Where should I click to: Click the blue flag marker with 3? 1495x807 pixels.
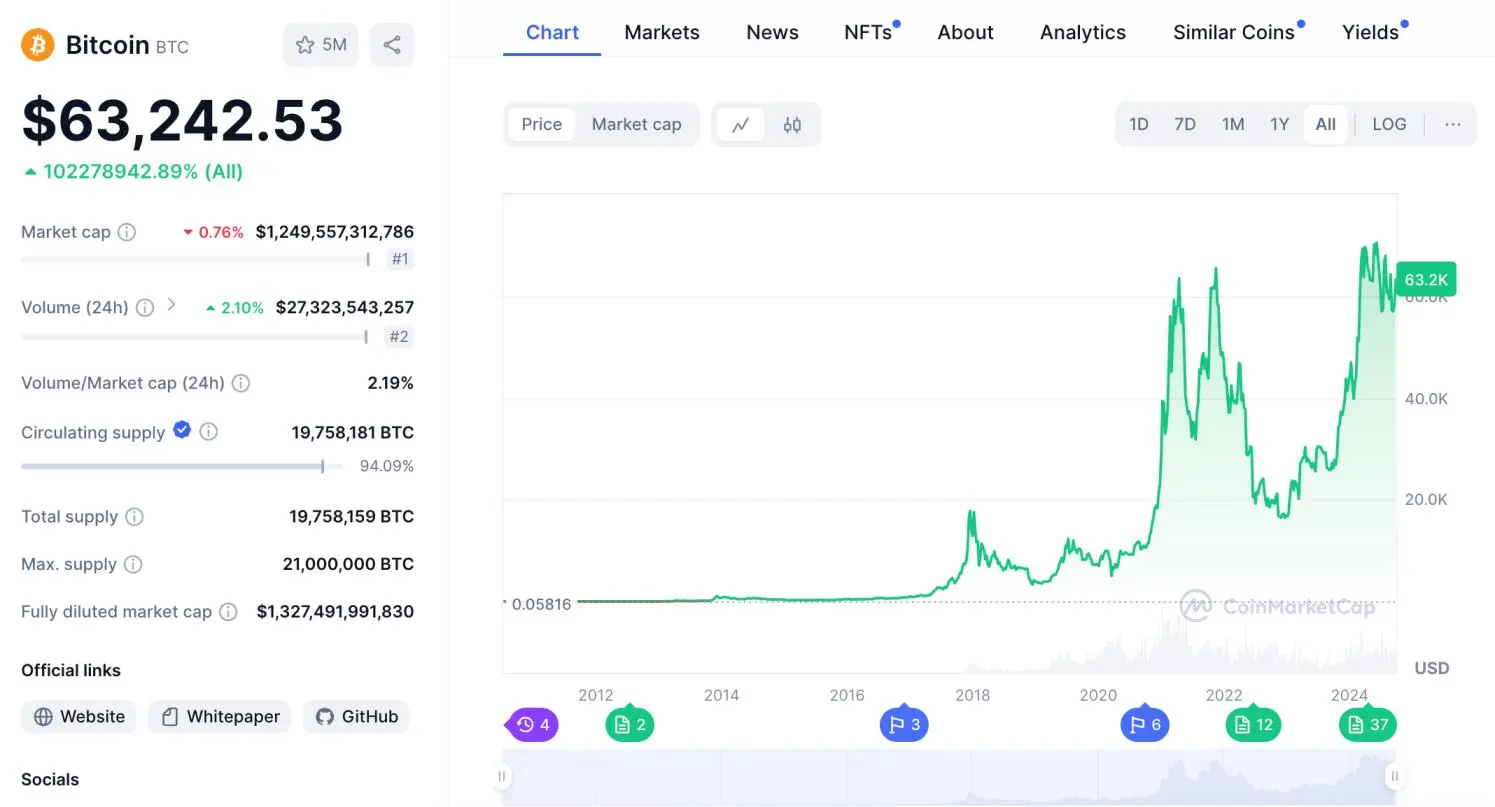(904, 725)
